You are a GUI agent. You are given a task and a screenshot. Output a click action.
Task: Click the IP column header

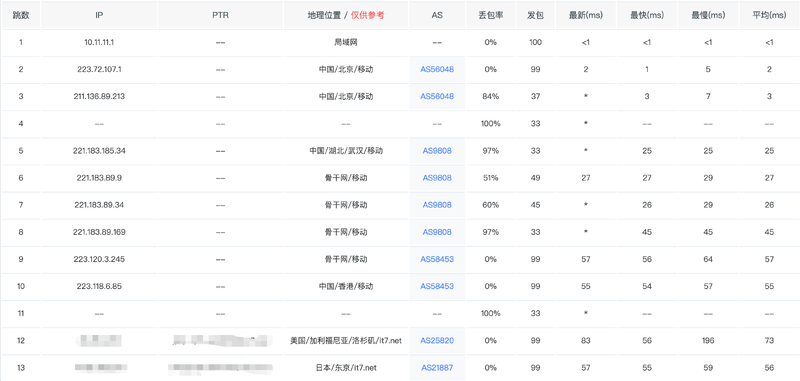tap(99, 15)
